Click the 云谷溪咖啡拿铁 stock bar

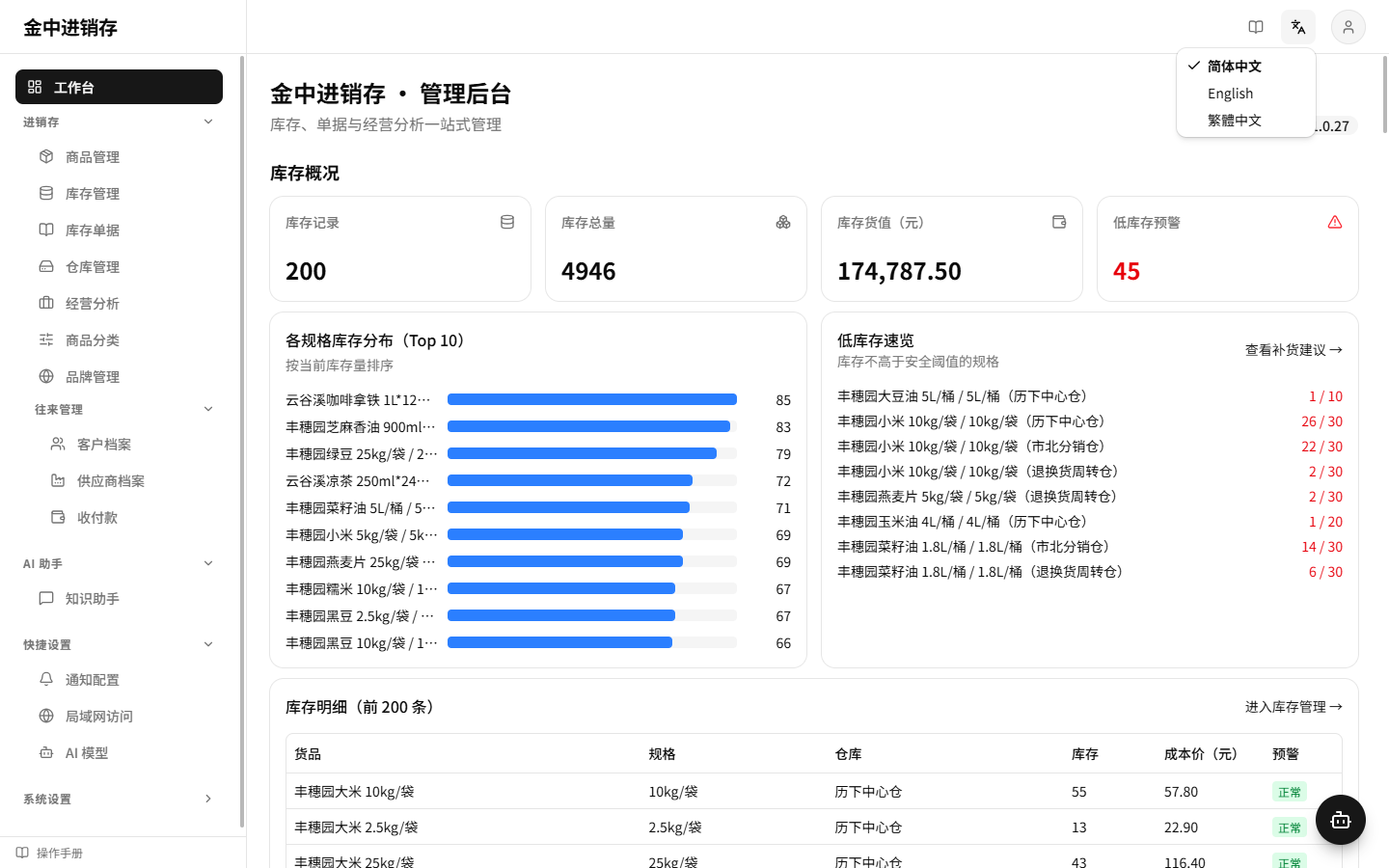coord(592,399)
